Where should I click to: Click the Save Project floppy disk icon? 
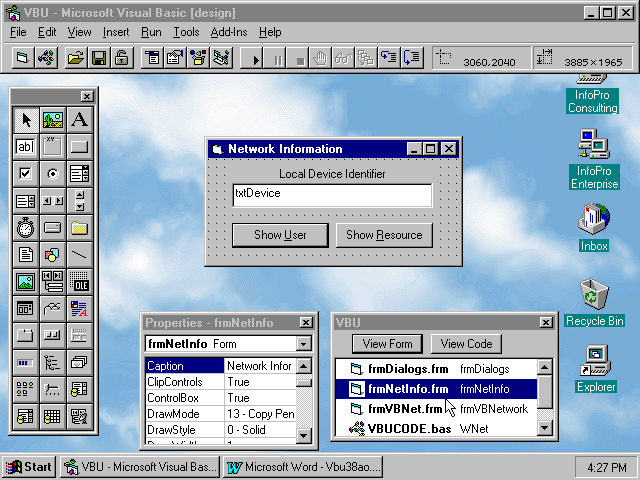point(99,58)
